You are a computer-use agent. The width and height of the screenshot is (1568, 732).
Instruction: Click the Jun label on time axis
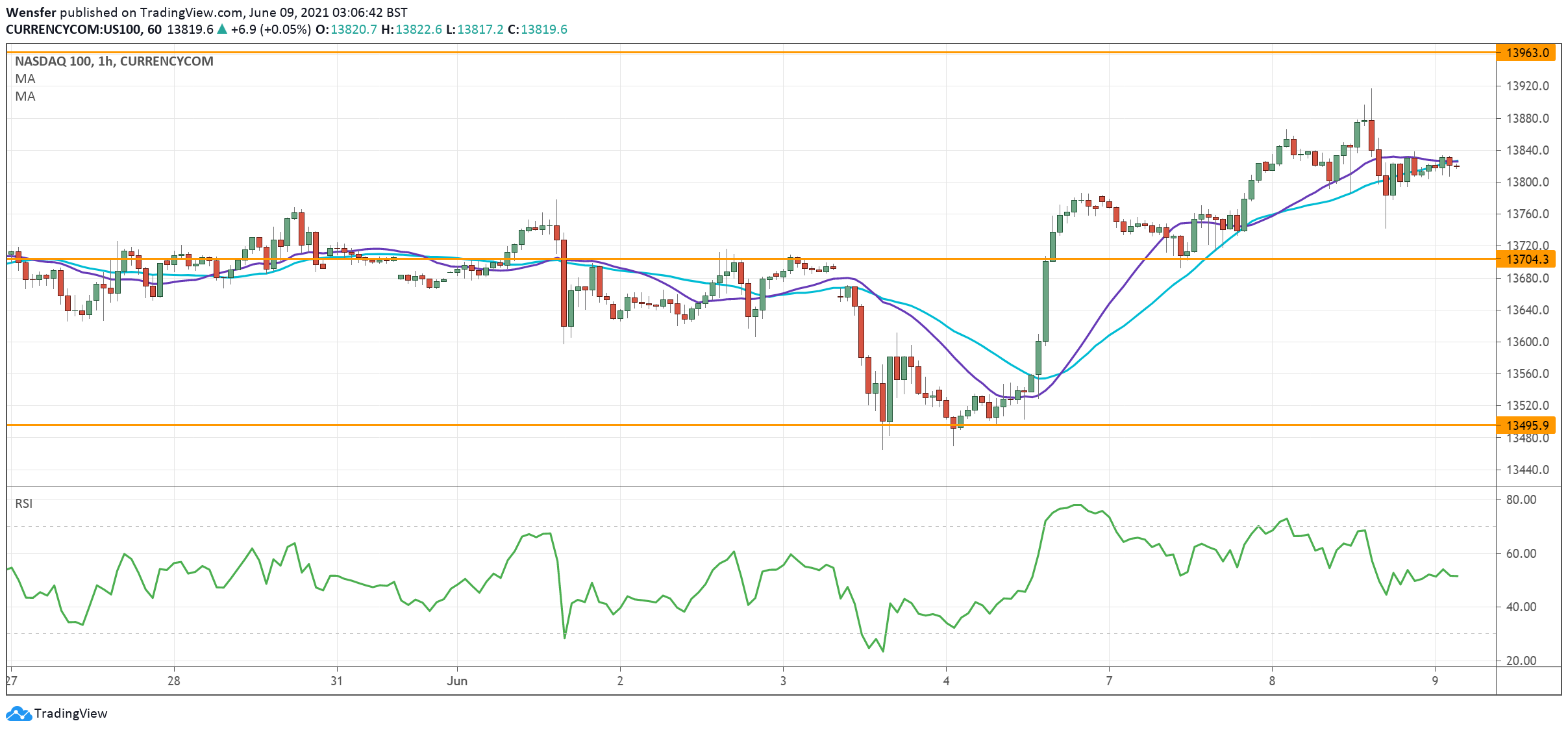point(457,681)
